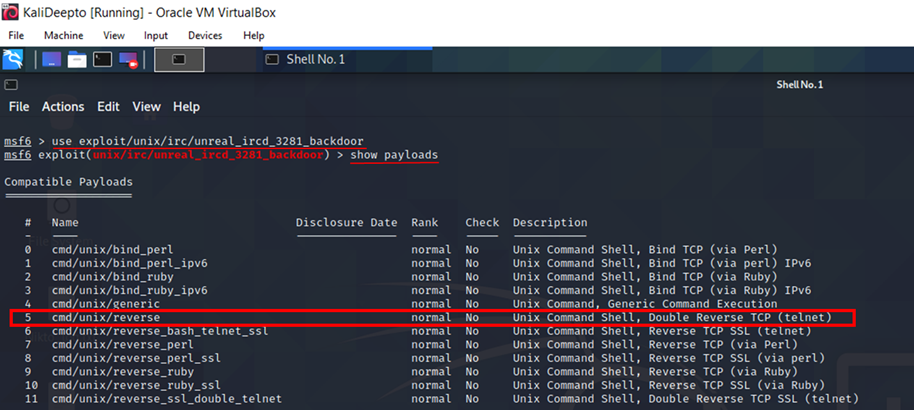Open terminal Help menu
Image resolution: width=914 pixels, height=410 pixels.
(x=187, y=107)
